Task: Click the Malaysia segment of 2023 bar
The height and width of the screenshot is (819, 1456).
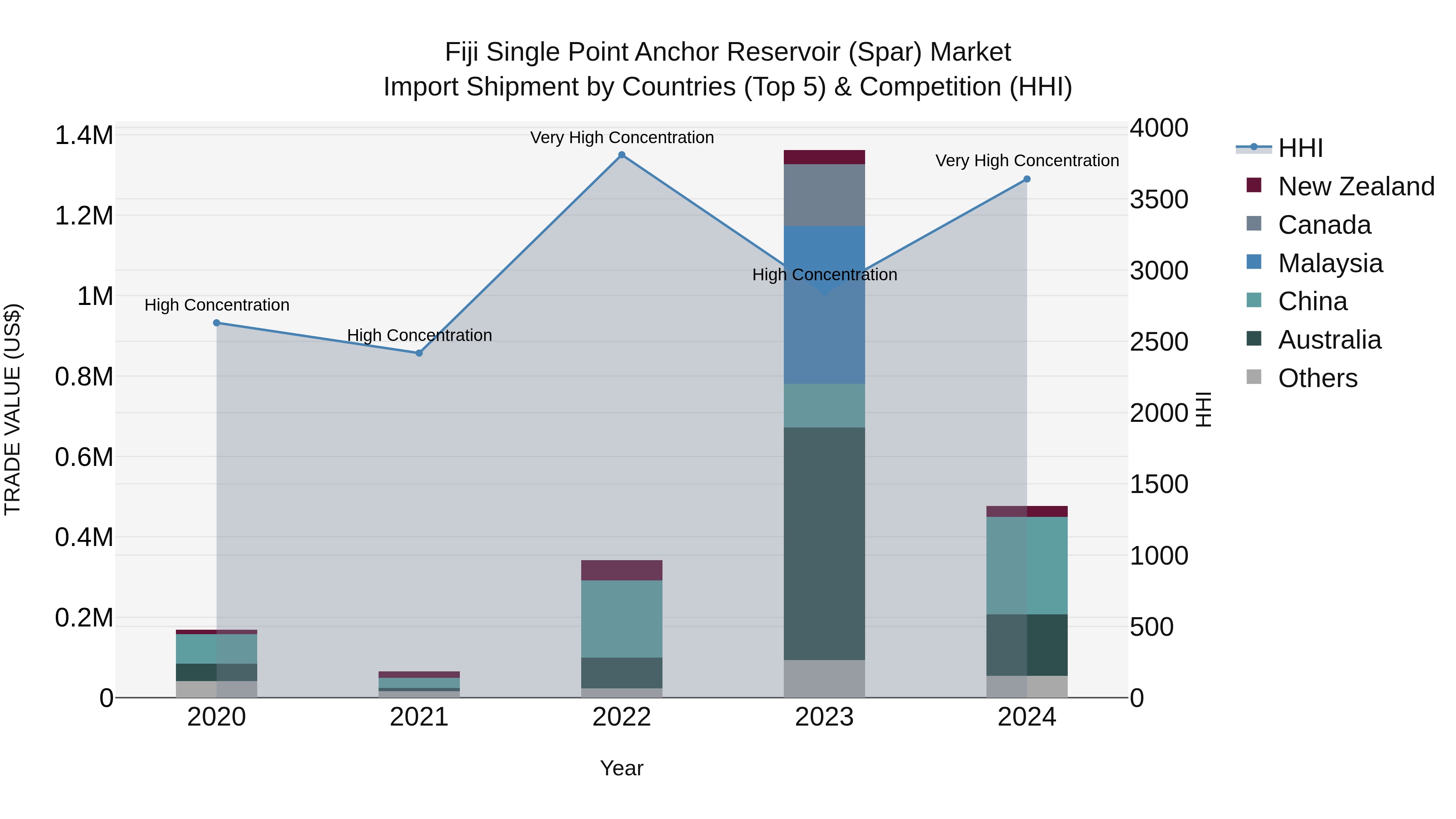Action: coord(824,305)
